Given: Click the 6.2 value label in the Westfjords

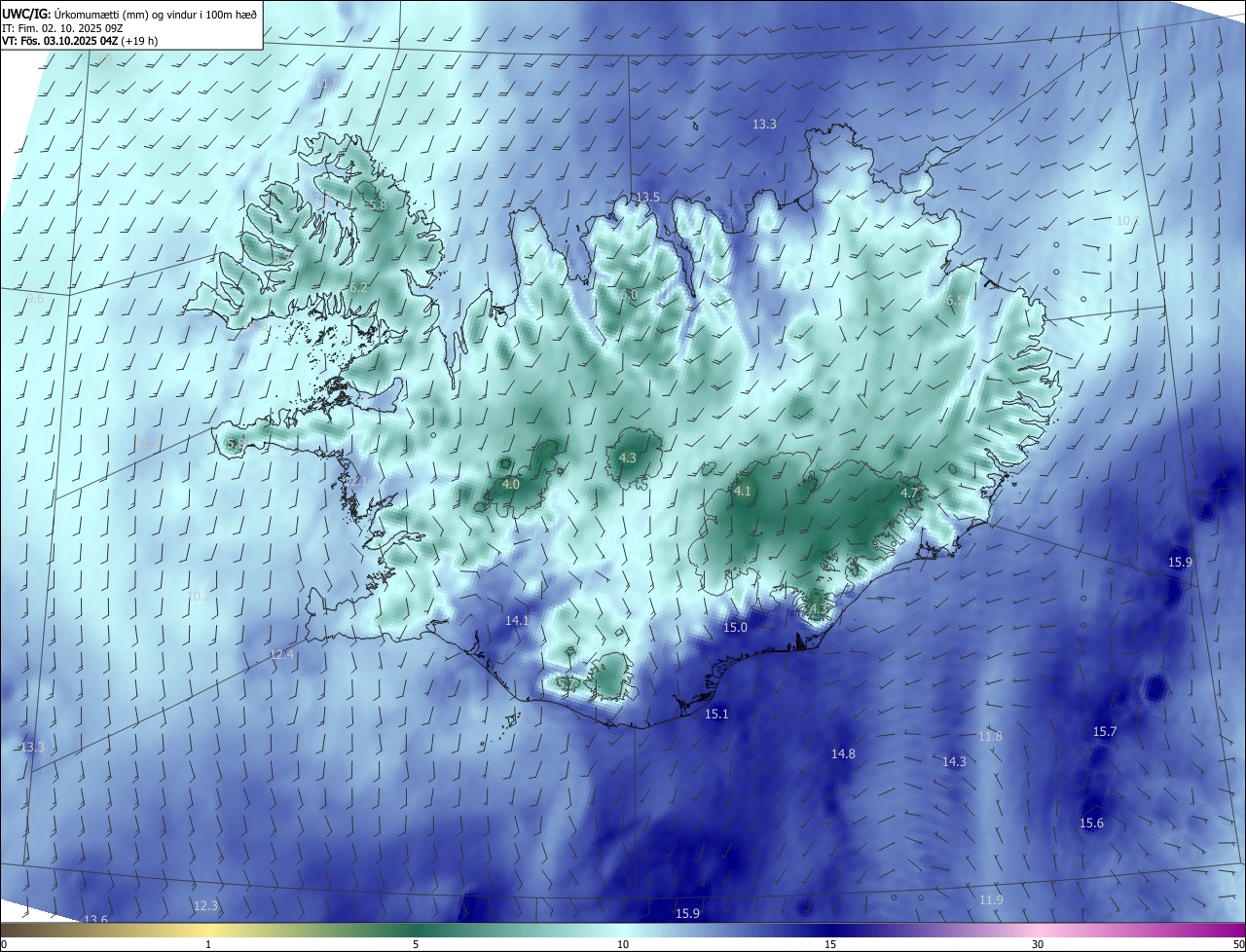Looking at the screenshot, I should coord(358,287).
